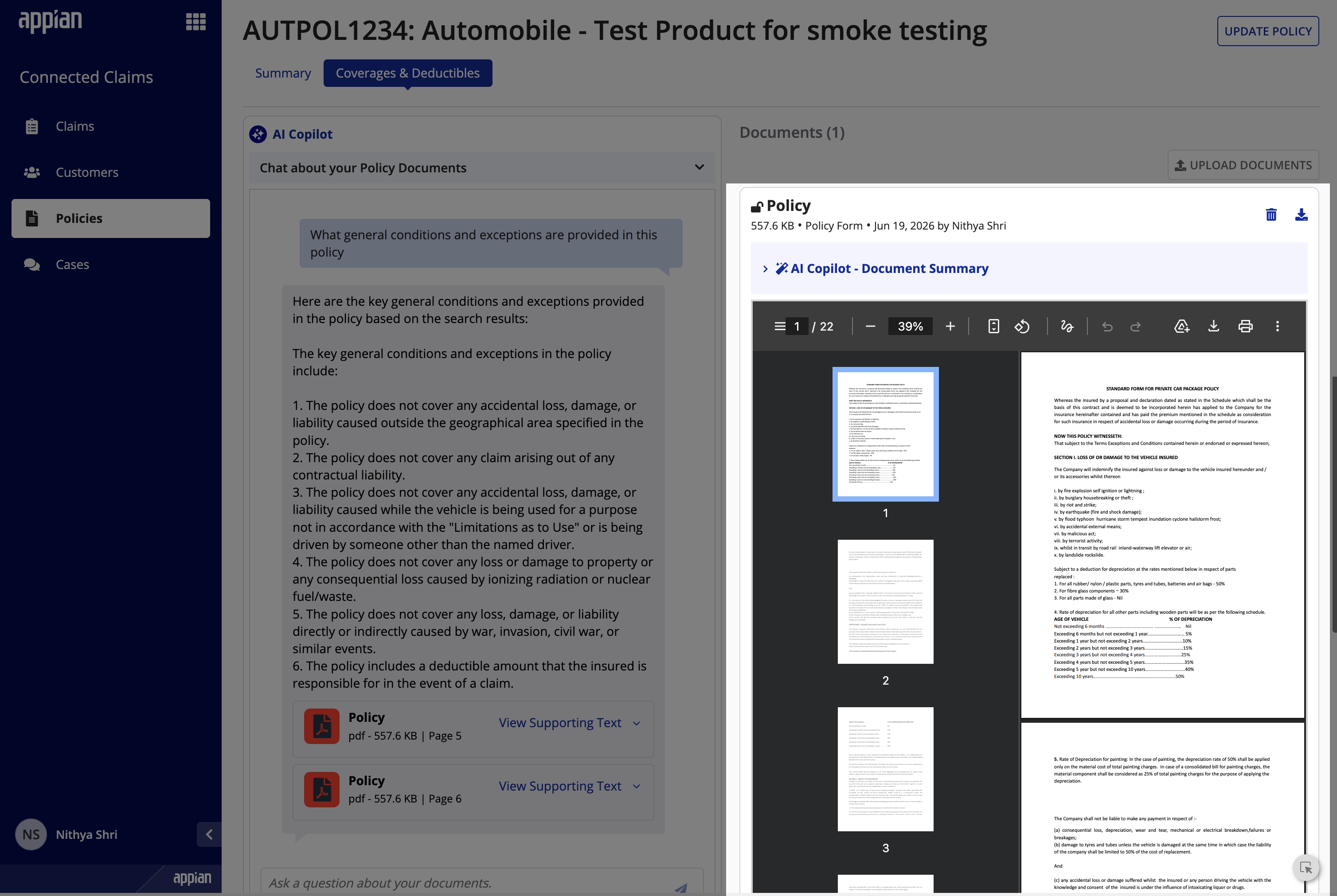Zoom in the PDF with plus icon
Viewport: 1337px width, 896px height.
pos(950,326)
